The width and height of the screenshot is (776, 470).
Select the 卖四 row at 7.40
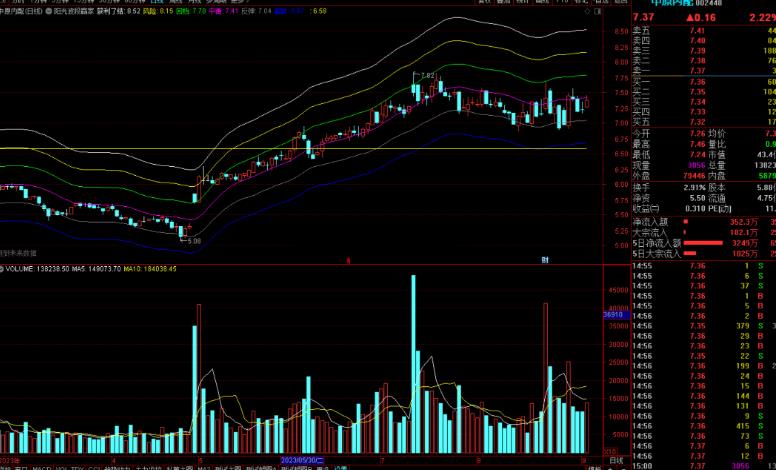(x=704, y=41)
